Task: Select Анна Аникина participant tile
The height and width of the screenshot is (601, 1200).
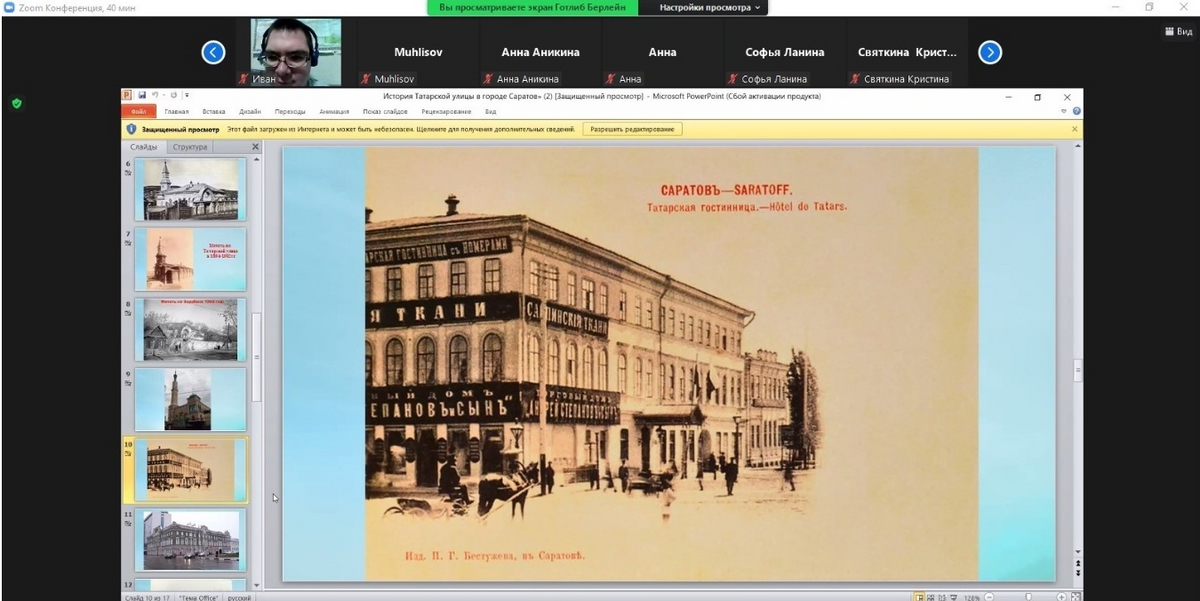Action: tap(540, 52)
